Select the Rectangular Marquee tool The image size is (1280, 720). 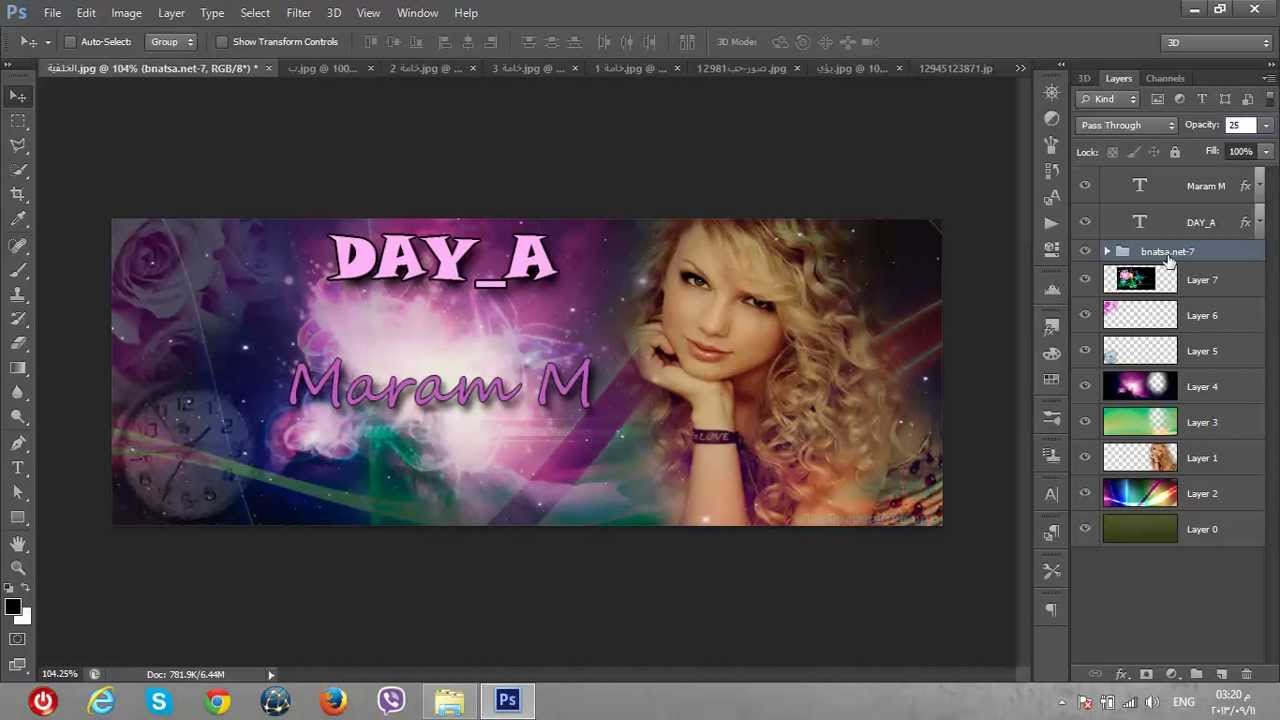(18, 121)
